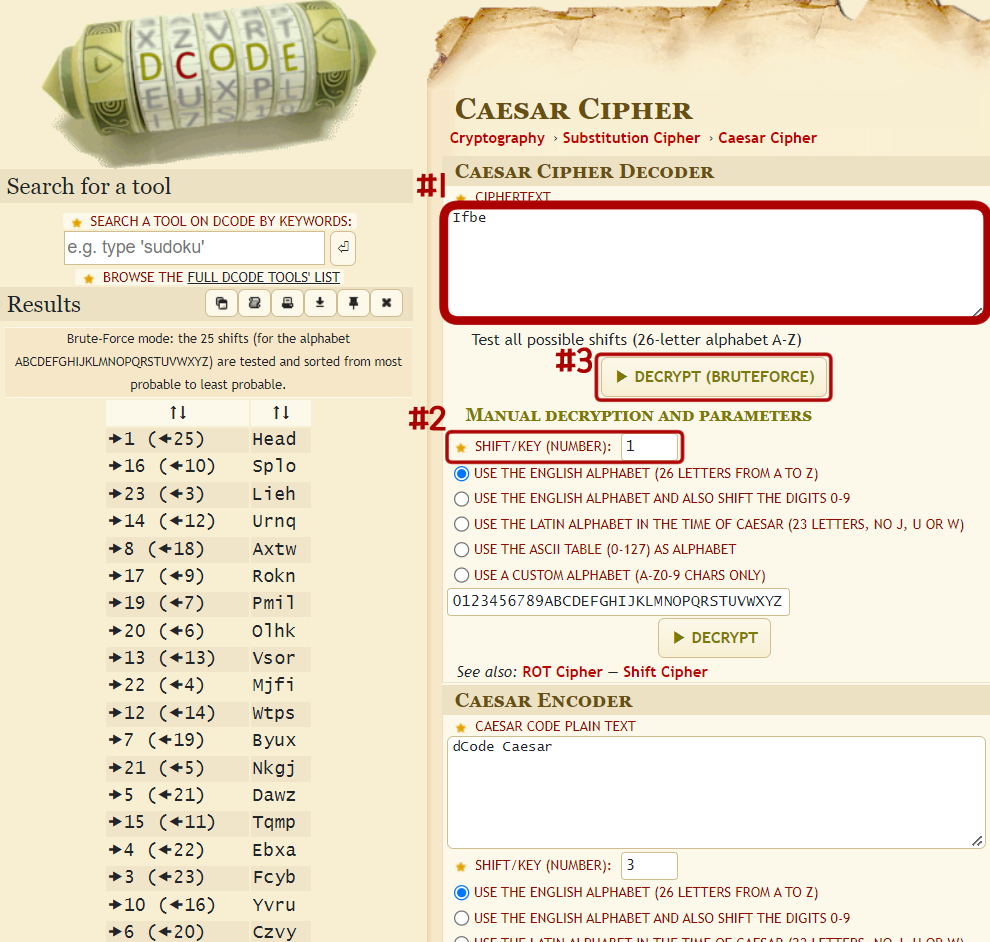Image resolution: width=990 pixels, height=942 pixels.
Task: Select the result 'Splo'
Action: click(x=274, y=467)
